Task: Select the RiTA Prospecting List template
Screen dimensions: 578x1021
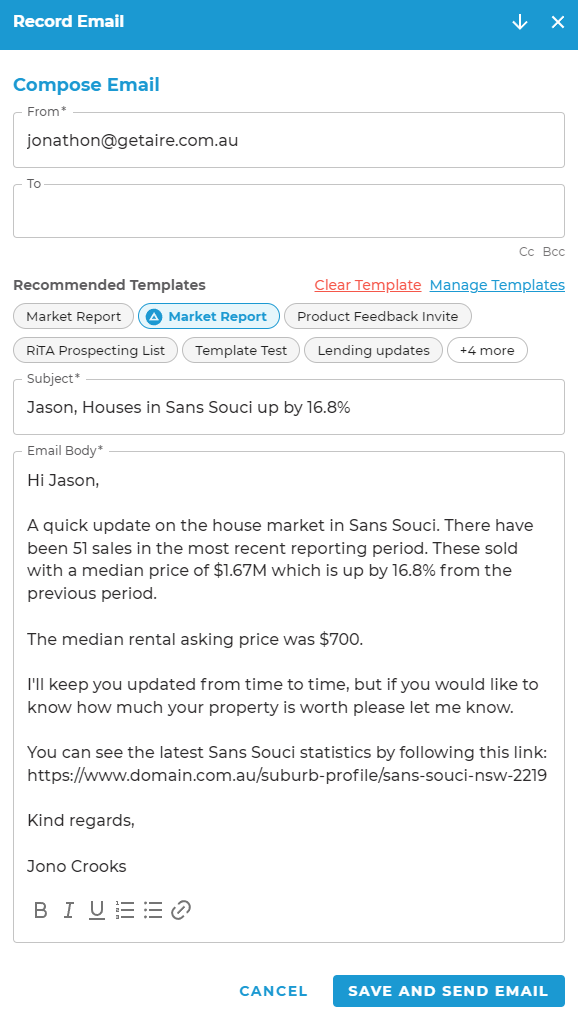Action: pos(96,350)
